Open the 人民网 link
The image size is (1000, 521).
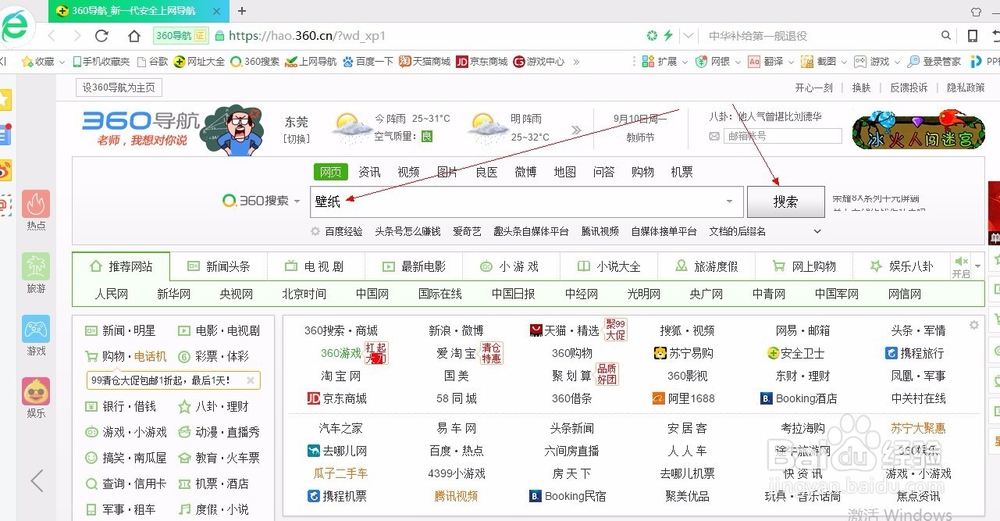point(112,294)
